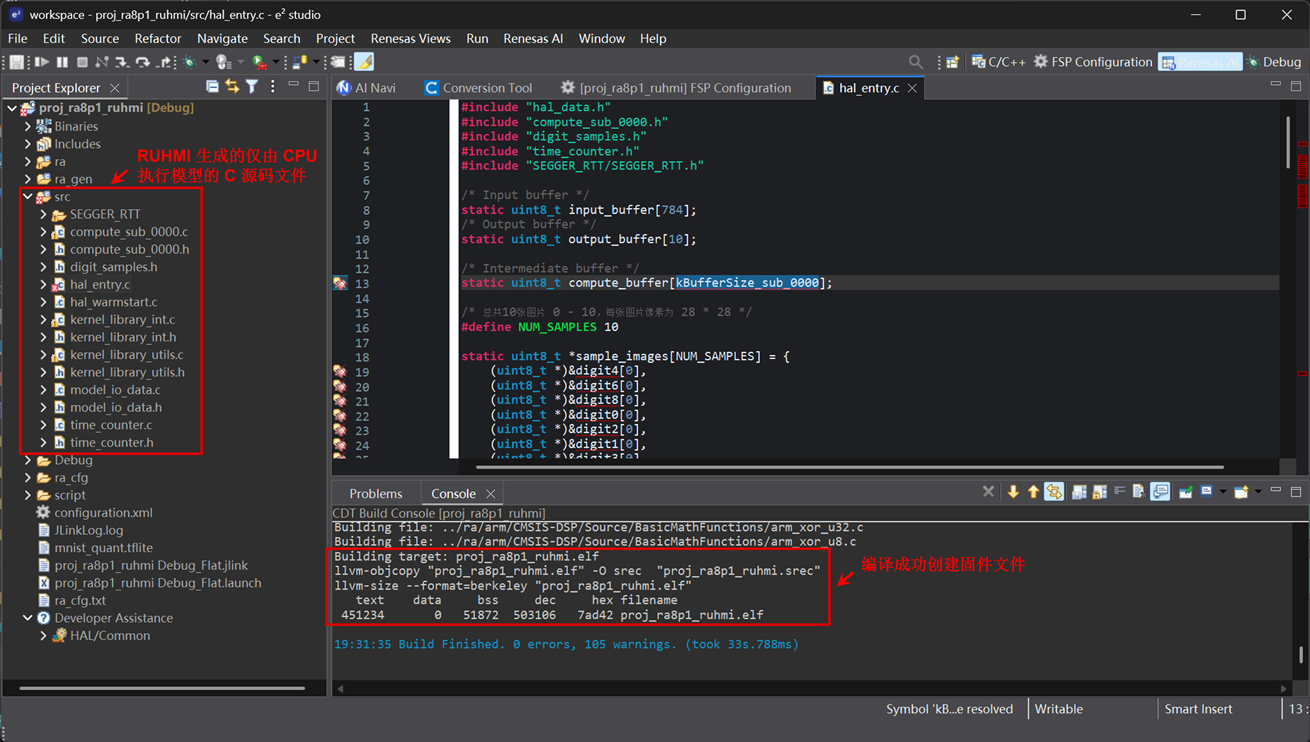1310x742 pixels.
Task: Click breakpoint marker on line 19 ruler
Action: tap(340, 371)
